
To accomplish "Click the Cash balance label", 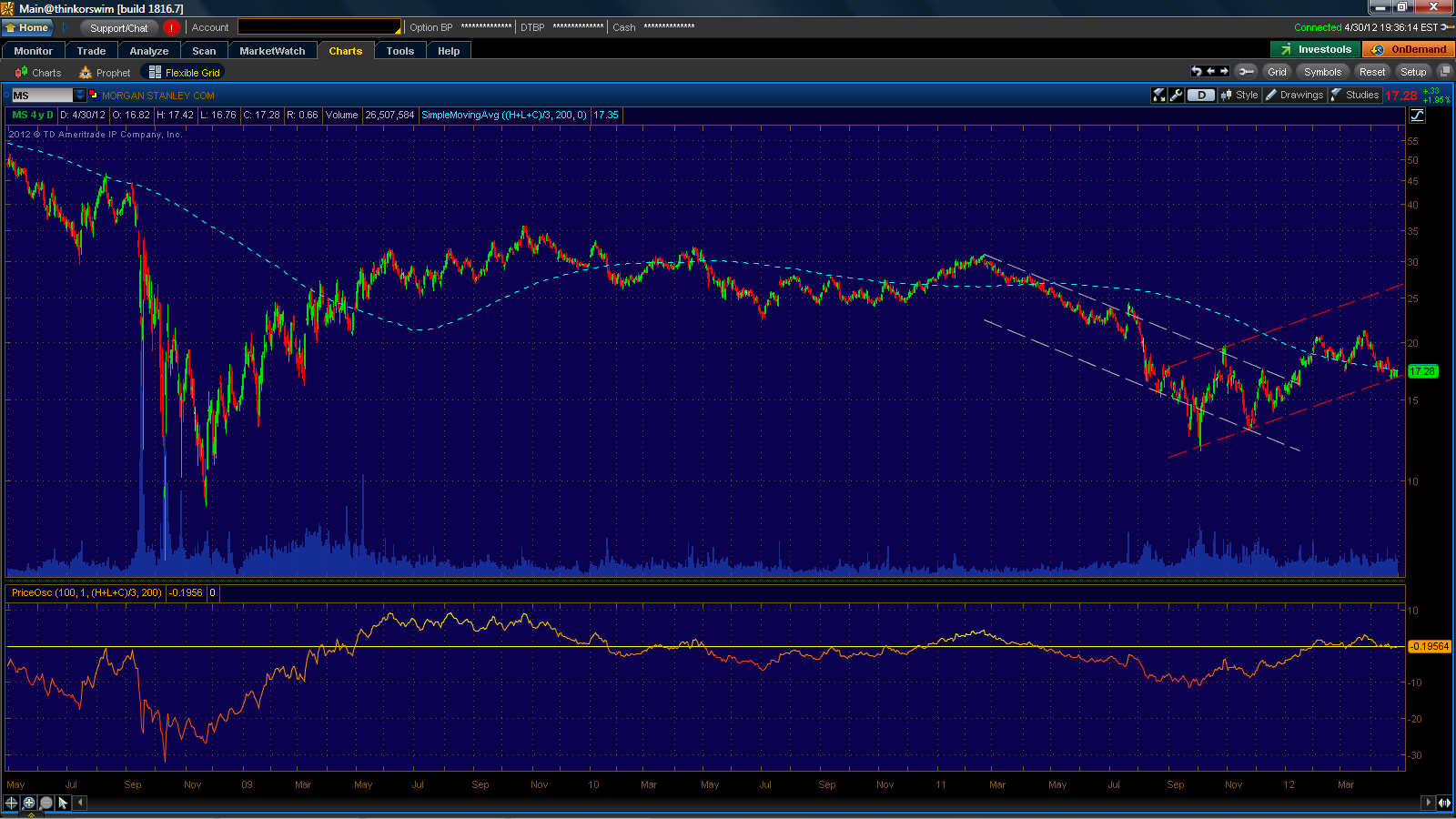I will point(624,27).
